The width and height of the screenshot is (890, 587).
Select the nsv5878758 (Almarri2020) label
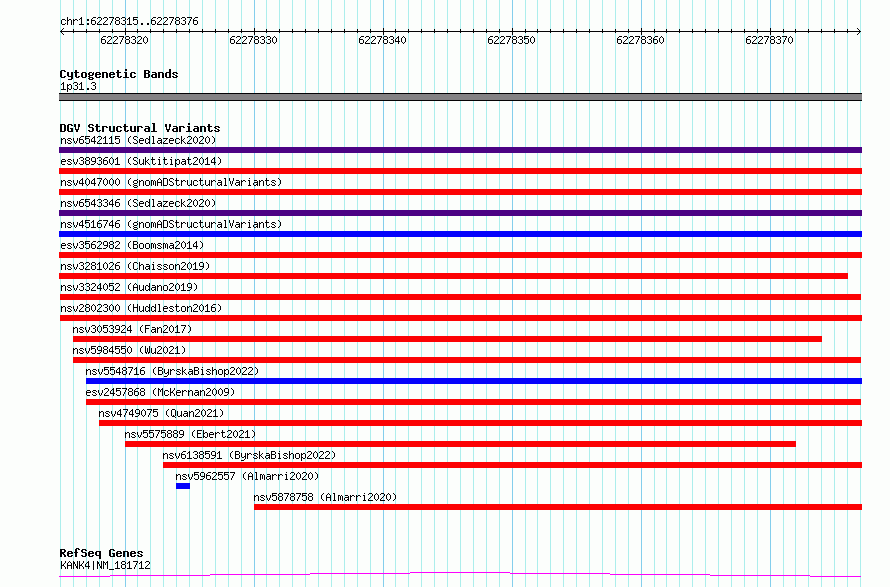[x=325, y=497]
